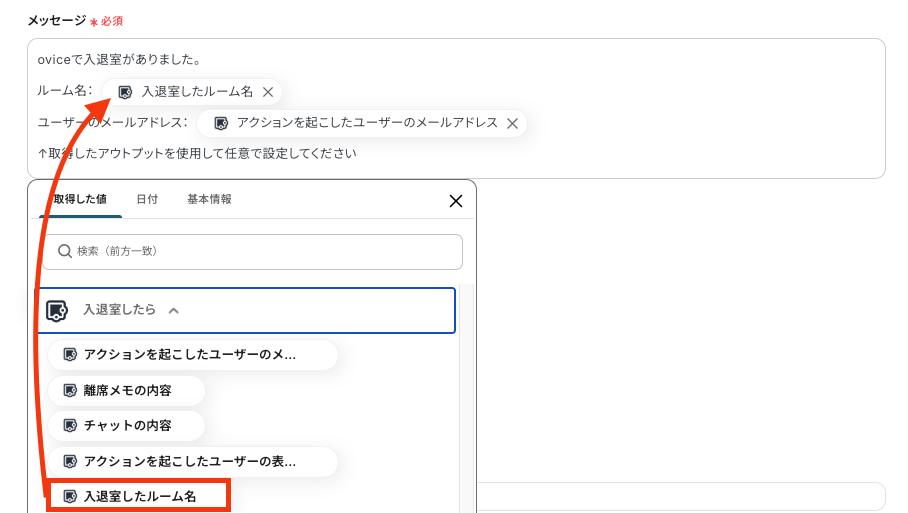Click the icon on the 離席メモの内容 option
The image size is (908, 513).
[x=70, y=391]
